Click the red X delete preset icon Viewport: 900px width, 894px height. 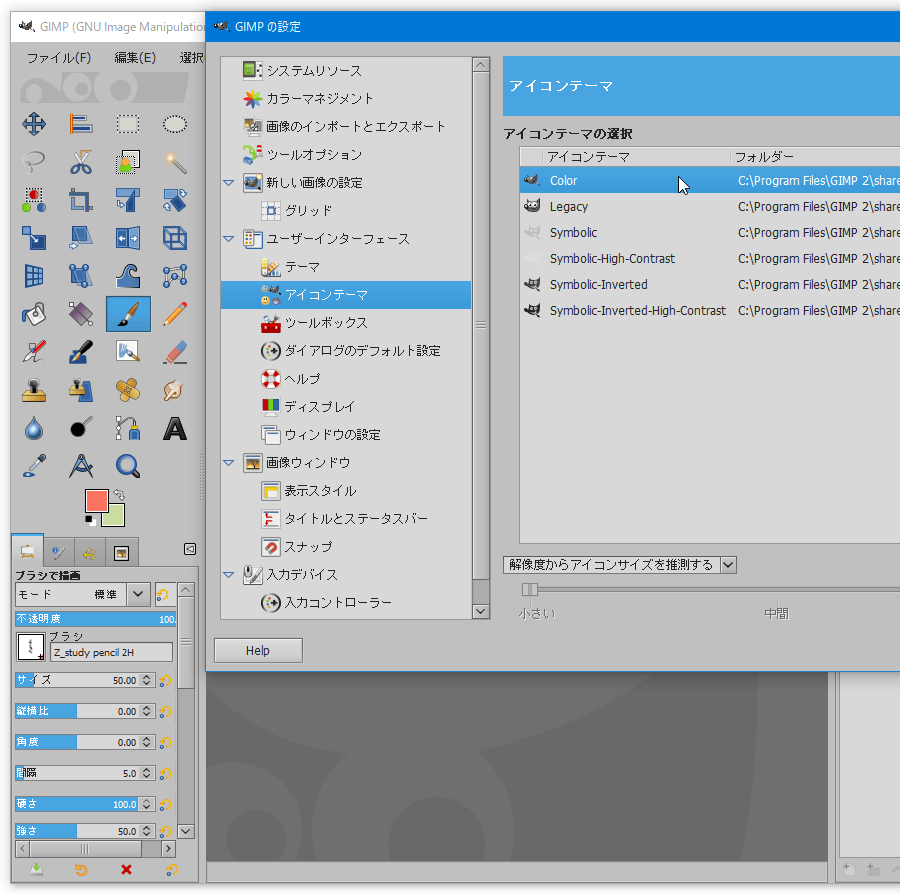tap(126, 870)
